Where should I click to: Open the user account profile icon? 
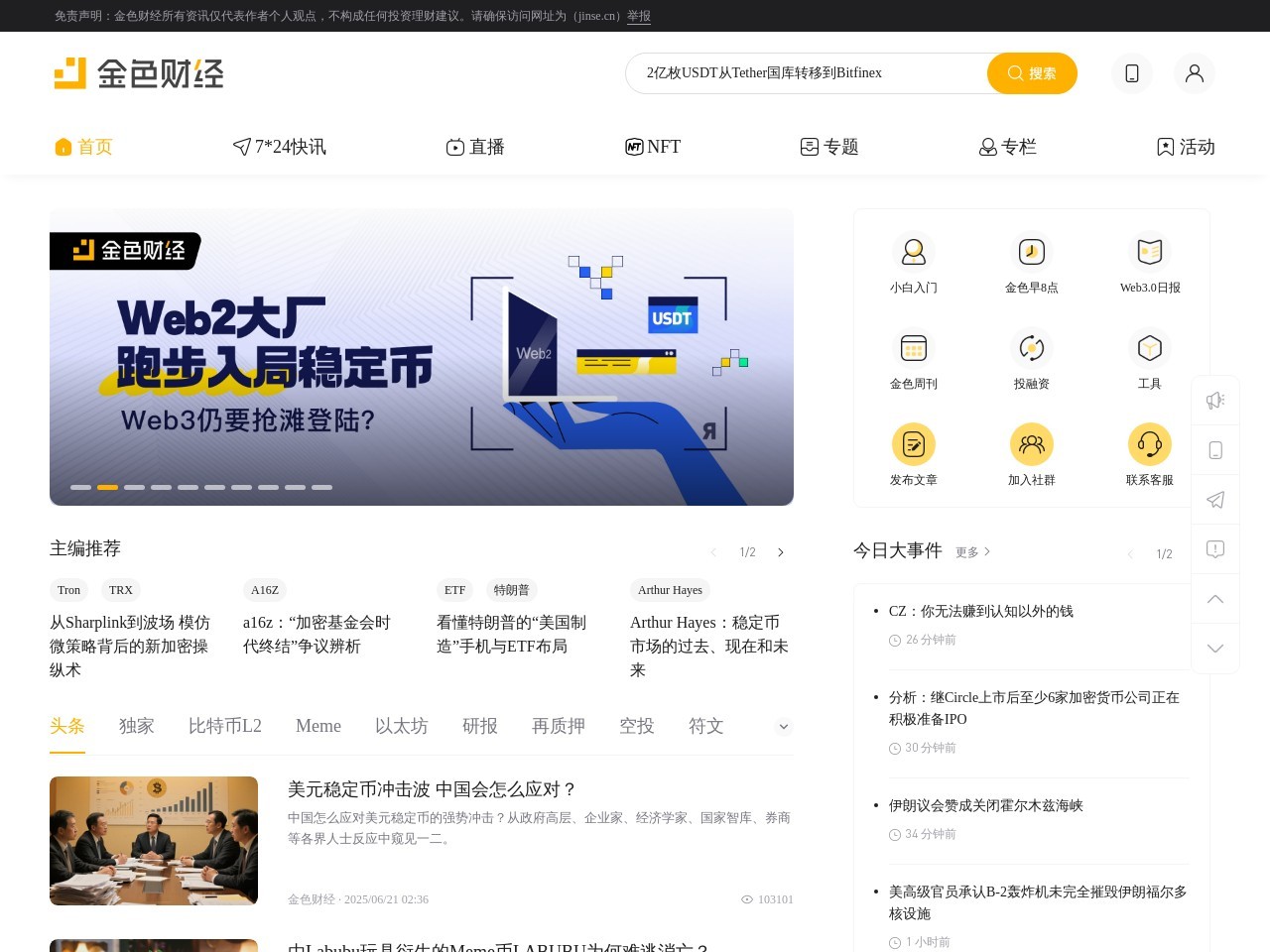coord(1195,73)
